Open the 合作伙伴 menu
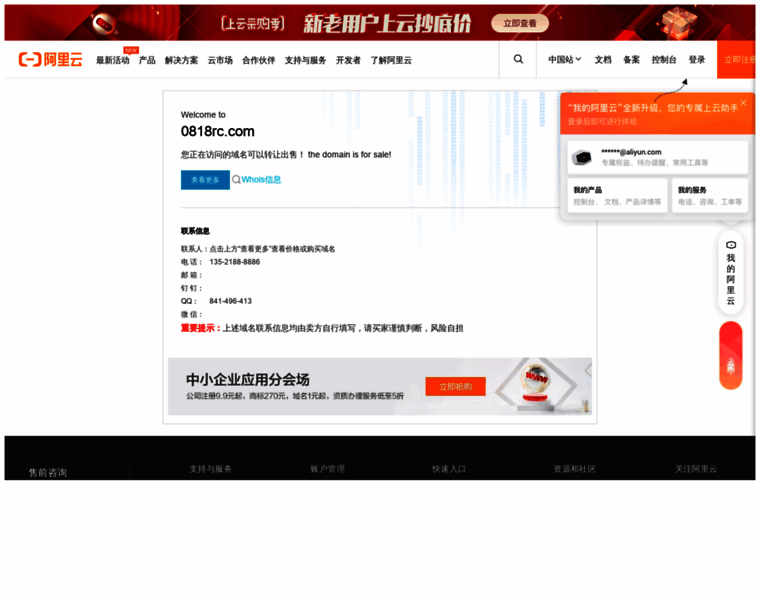The height and width of the screenshot is (600, 760). pyautogui.click(x=258, y=60)
